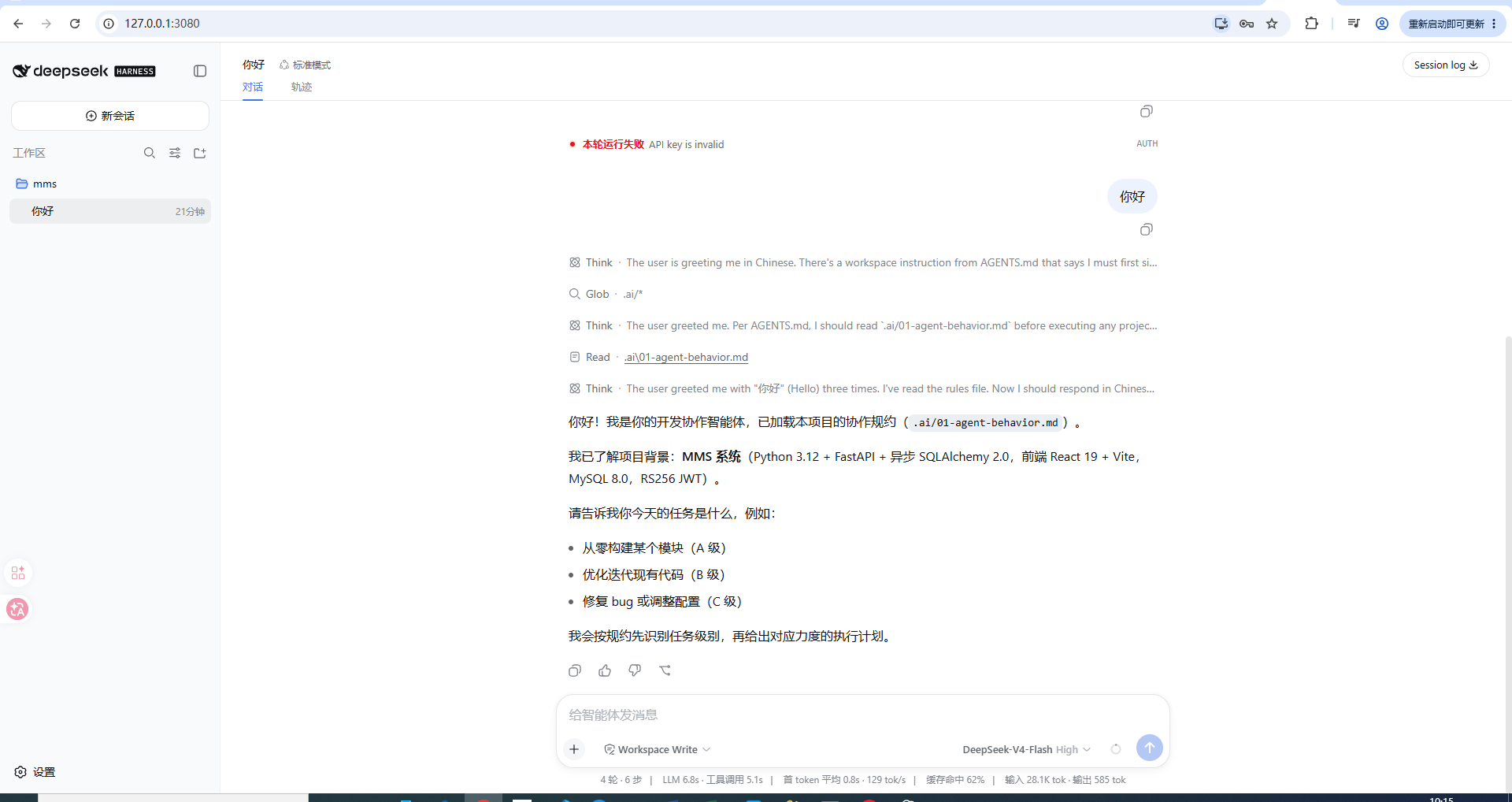
Task: Click the 本轮运行失败 error text
Action: 613,144
